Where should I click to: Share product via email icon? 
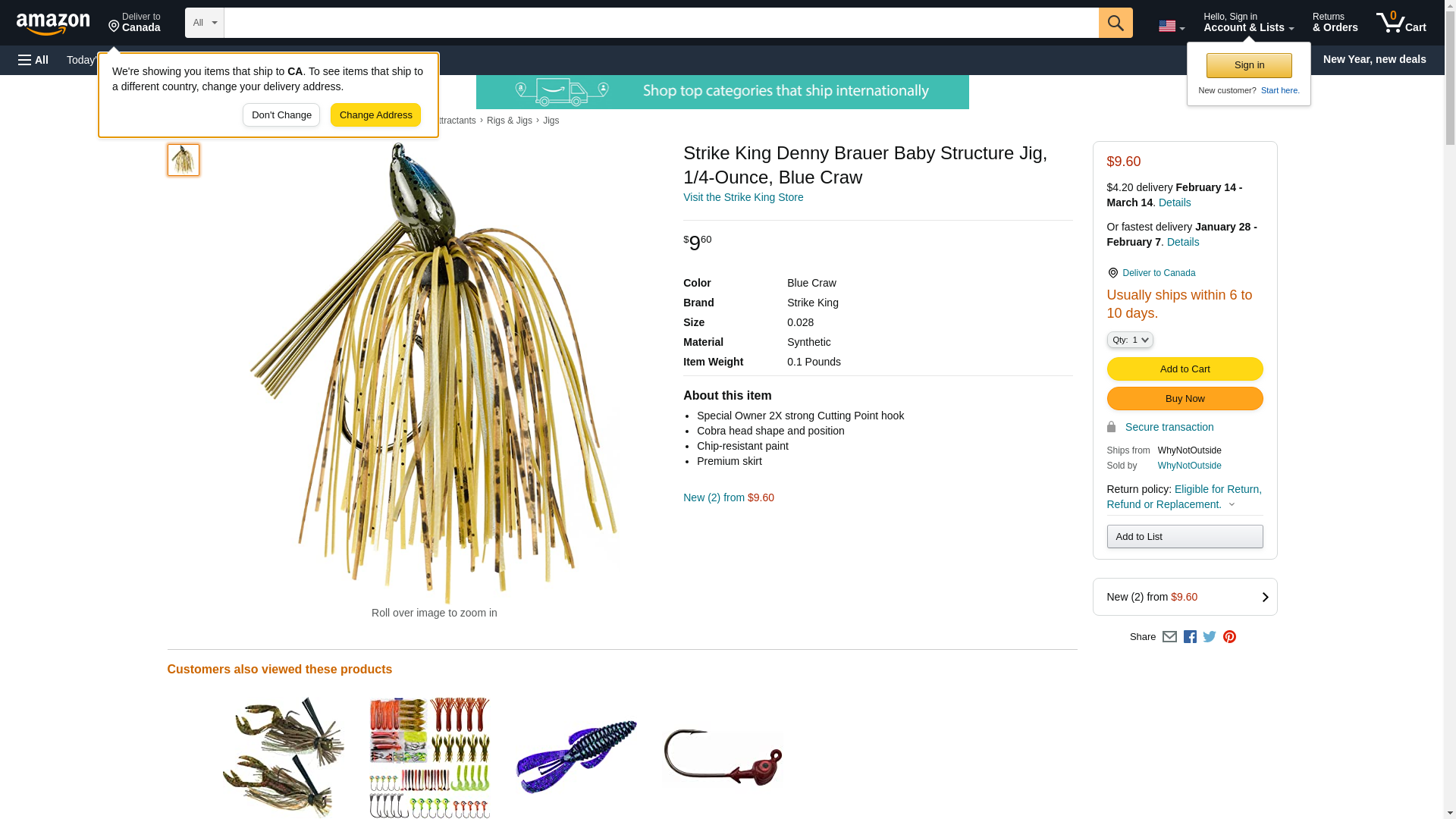pyautogui.click(x=1169, y=637)
